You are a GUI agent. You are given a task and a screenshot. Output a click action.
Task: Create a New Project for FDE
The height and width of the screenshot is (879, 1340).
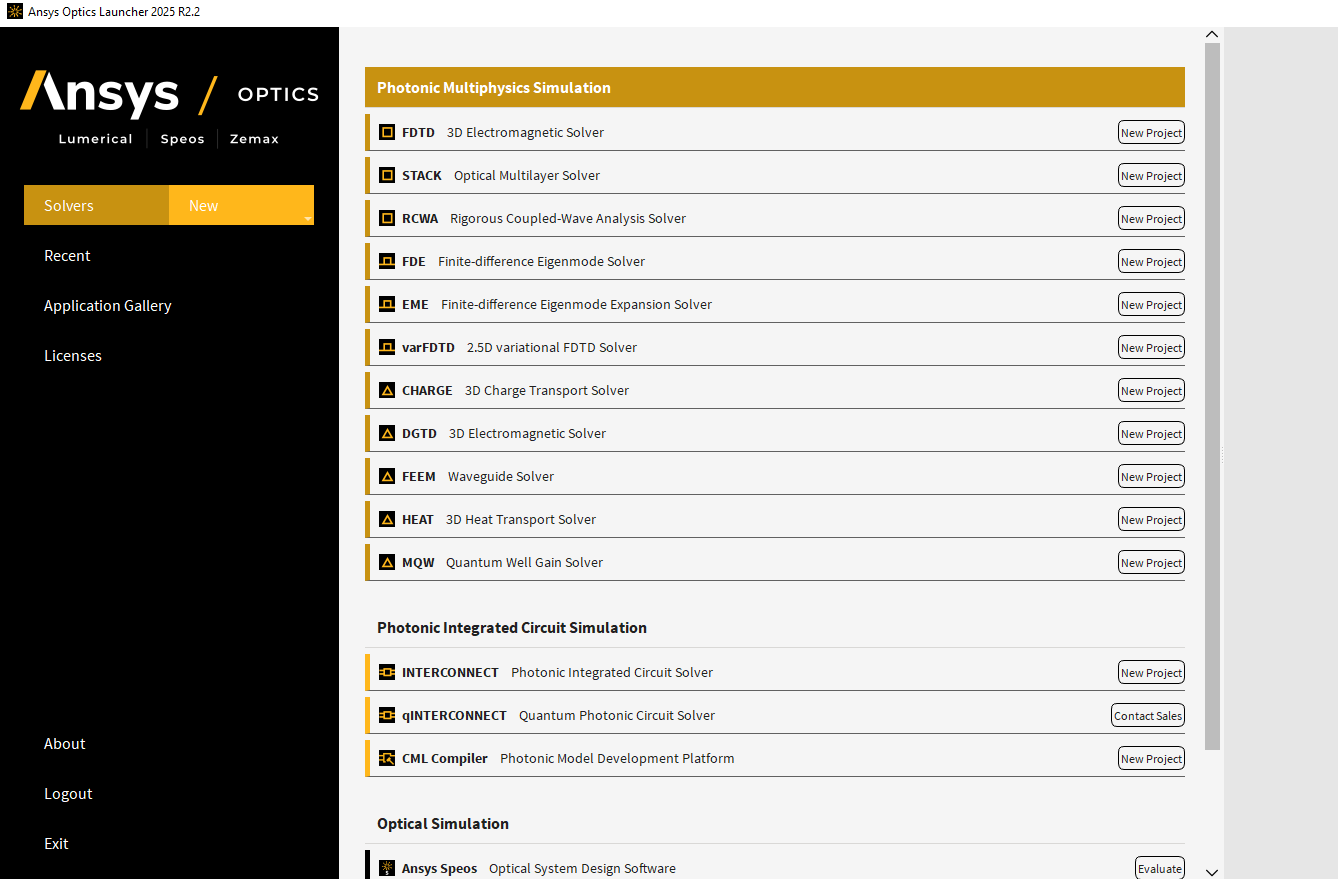click(x=1151, y=262)
